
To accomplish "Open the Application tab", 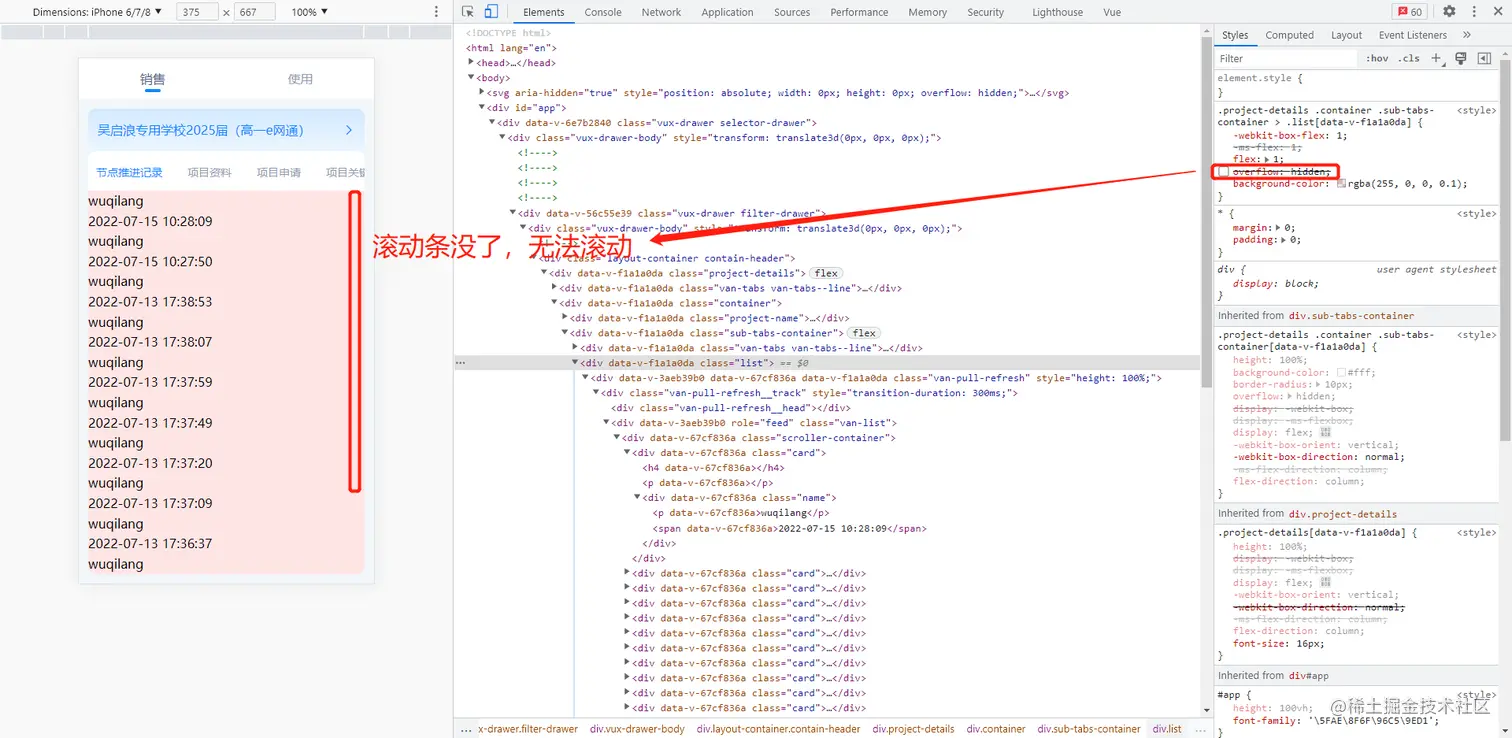I will pyautogui.click(x=727, y=12).
